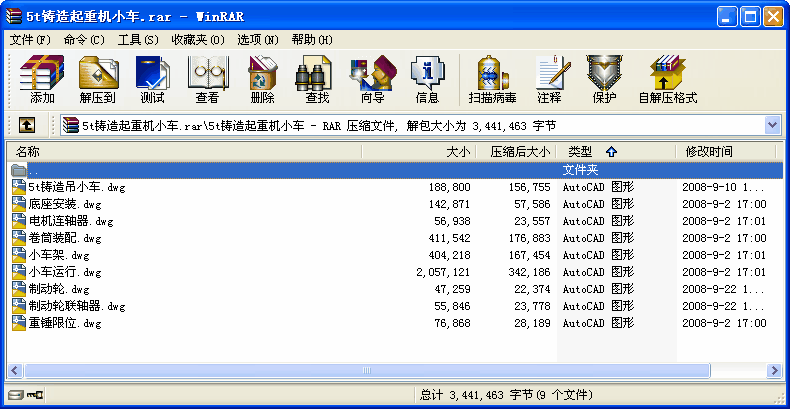Open the 命令(C) menu
The image size is (790, 409).
[x=84, y=40]
